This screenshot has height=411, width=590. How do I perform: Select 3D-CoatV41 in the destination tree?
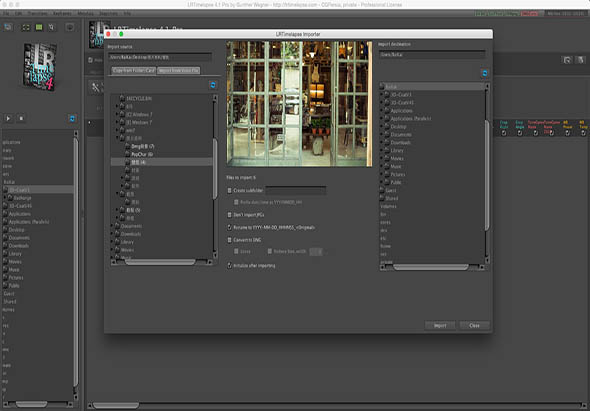click(401, 102)
